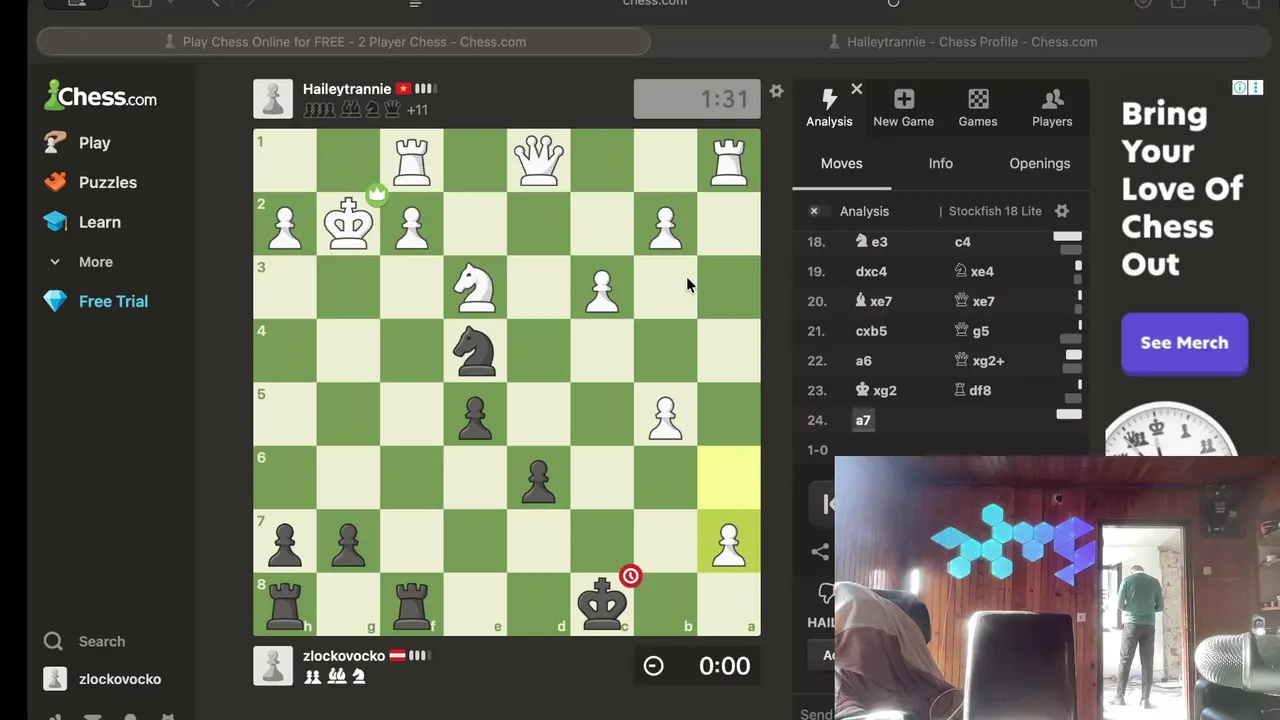Screen dimensions: 1280x720
Task: Close the analysis panel with the X
Action: click(x=856, y=89)
